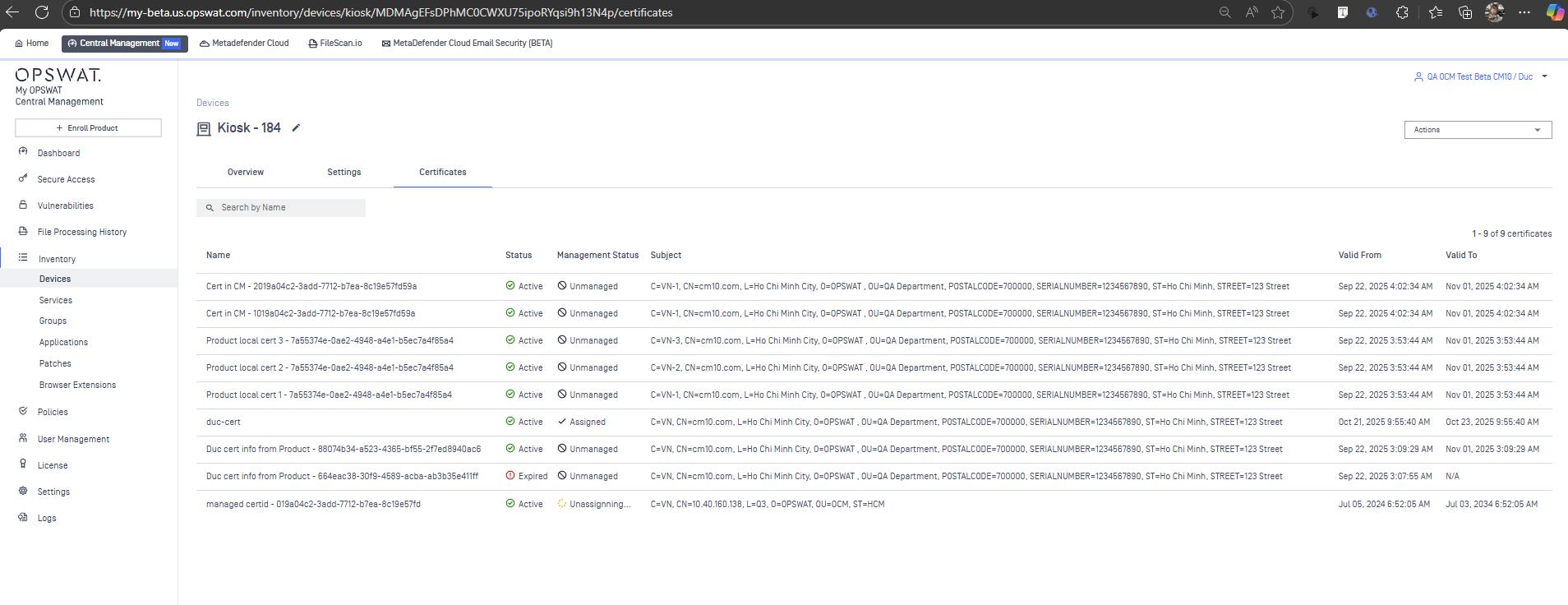
Task: Click the Devices breadcrumb link
Action: point(213,103)
